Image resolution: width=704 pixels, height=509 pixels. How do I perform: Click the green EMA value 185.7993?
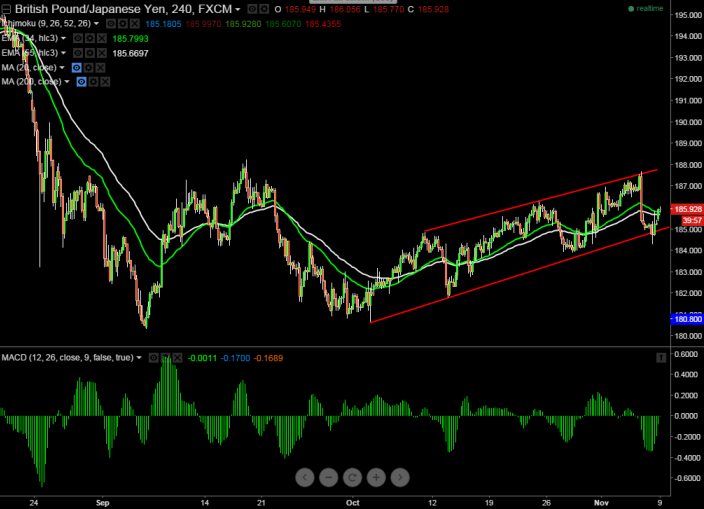point(130,39)
